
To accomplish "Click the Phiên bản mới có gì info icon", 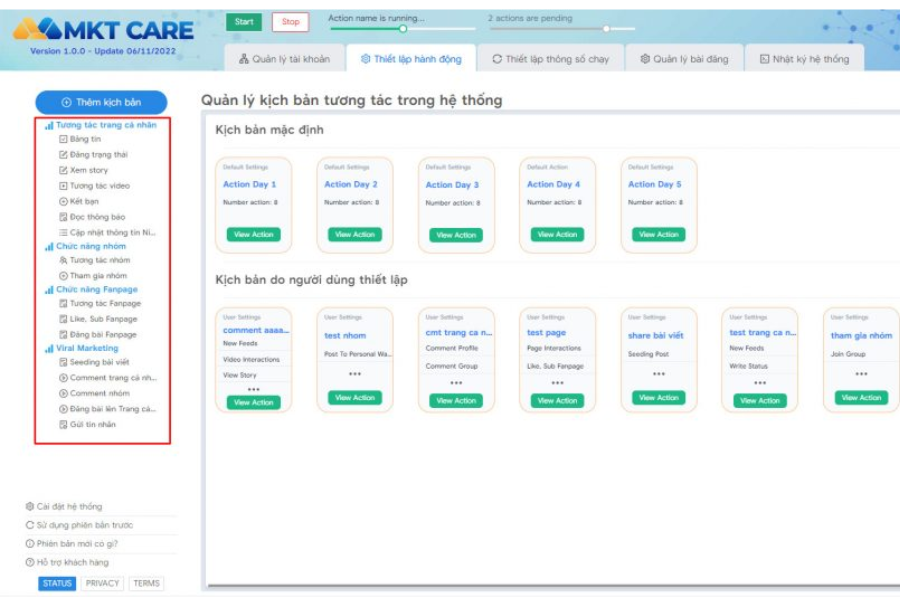I will click(x=30, y=544).
